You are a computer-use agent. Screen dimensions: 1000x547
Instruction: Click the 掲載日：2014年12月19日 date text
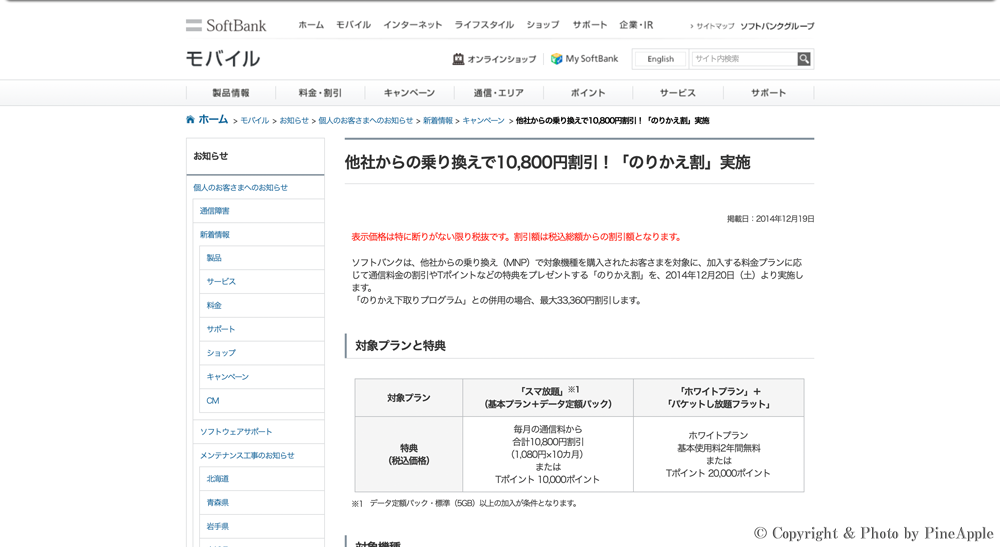pyautogui.click(x=770, y=219)
